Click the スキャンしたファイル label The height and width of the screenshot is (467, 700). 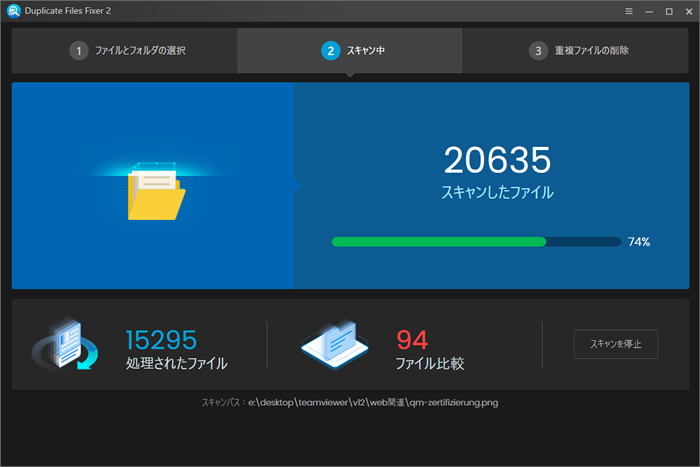point(497,192)
